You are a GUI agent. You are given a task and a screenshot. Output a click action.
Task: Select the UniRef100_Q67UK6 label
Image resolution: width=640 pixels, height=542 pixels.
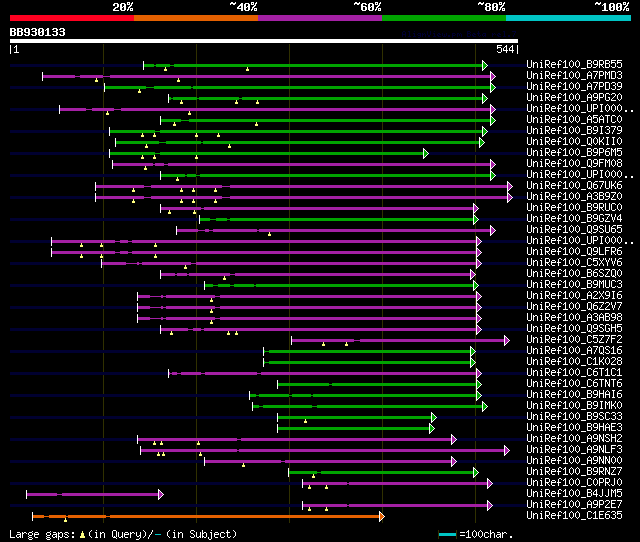point(574,186)
